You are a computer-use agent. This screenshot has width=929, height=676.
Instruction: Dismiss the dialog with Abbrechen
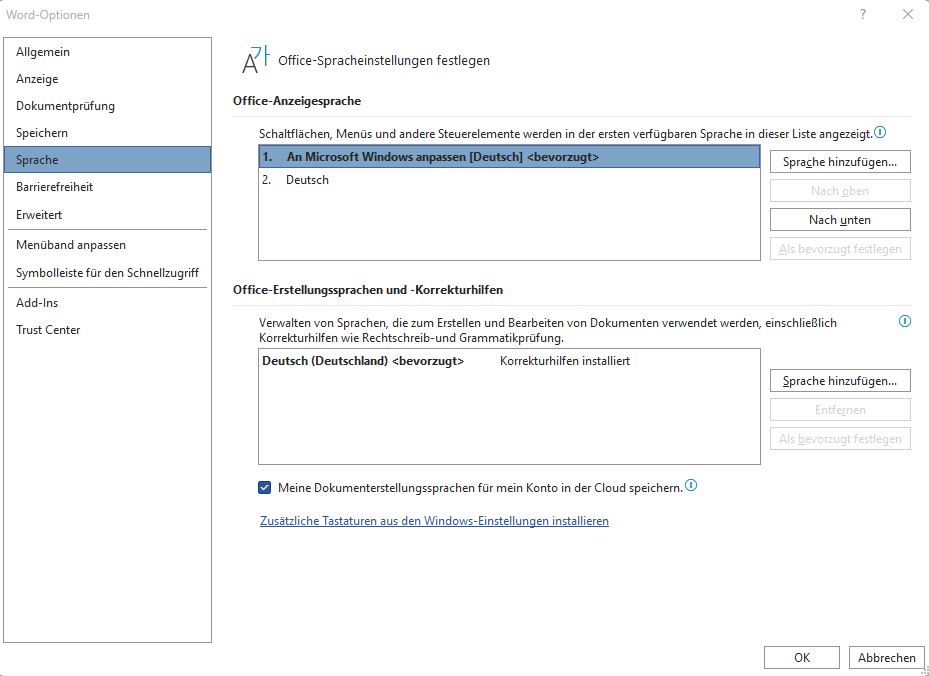pyautogui.click(x=886, y=657)
